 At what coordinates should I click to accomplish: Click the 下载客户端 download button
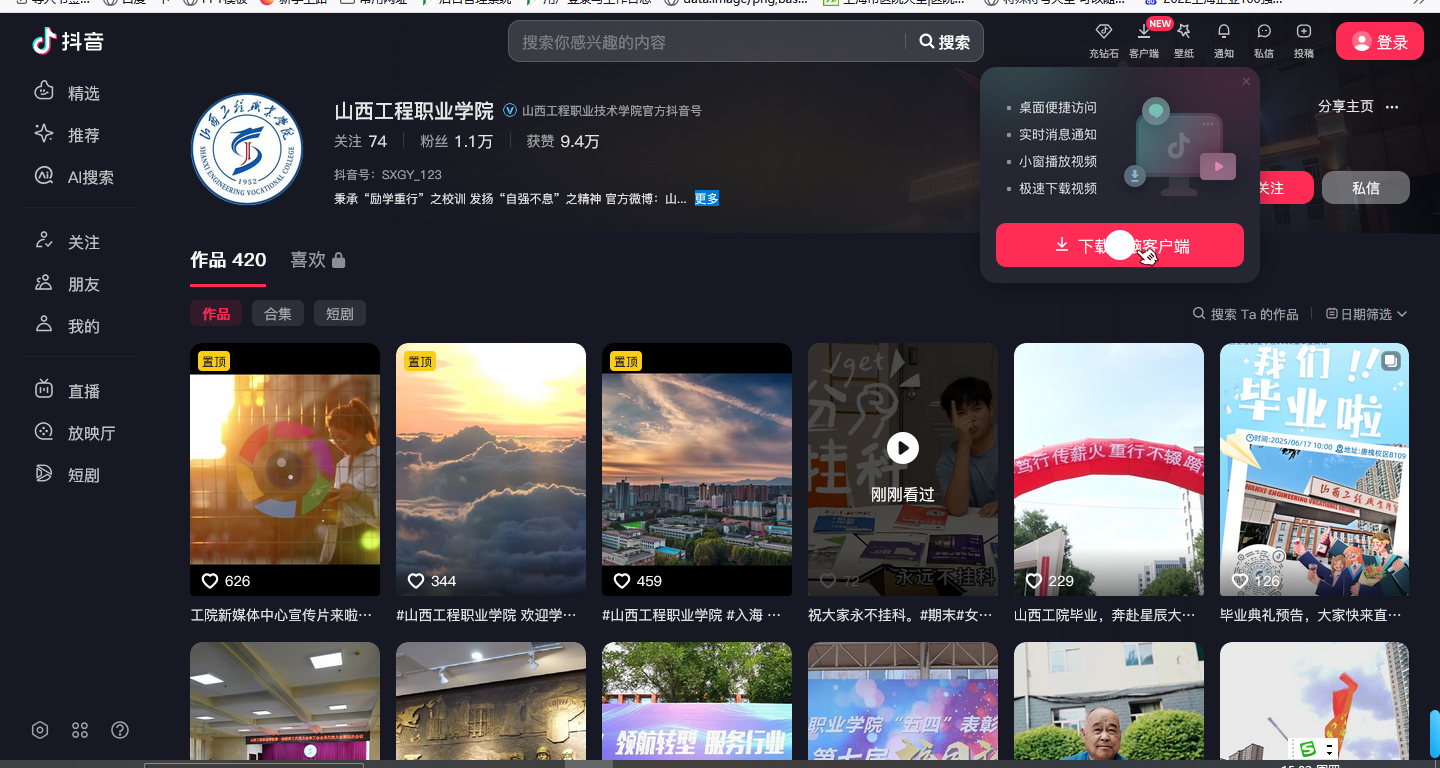(x=1119, y=245)
